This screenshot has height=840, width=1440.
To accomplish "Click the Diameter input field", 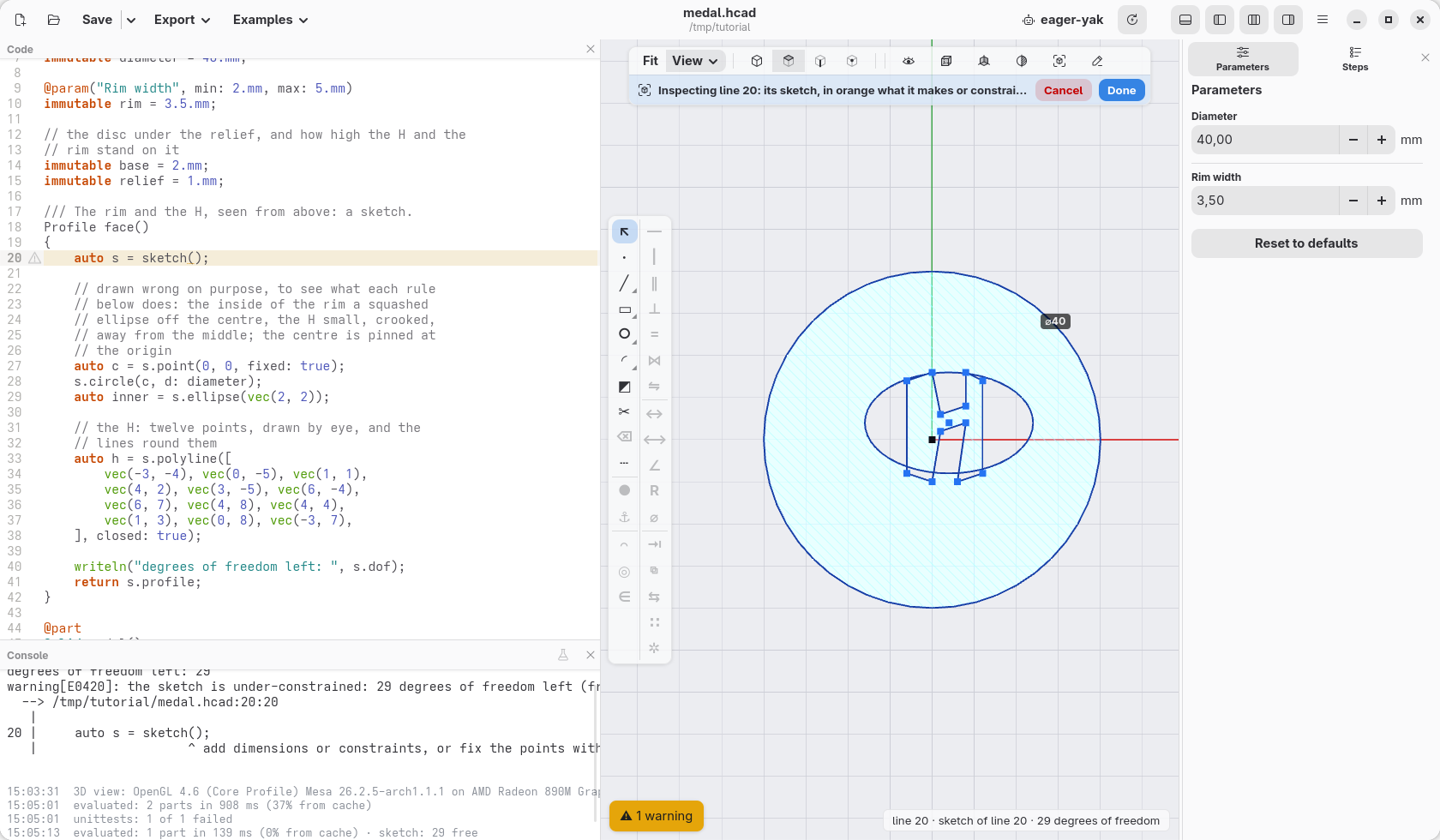I will [1265, 140].
